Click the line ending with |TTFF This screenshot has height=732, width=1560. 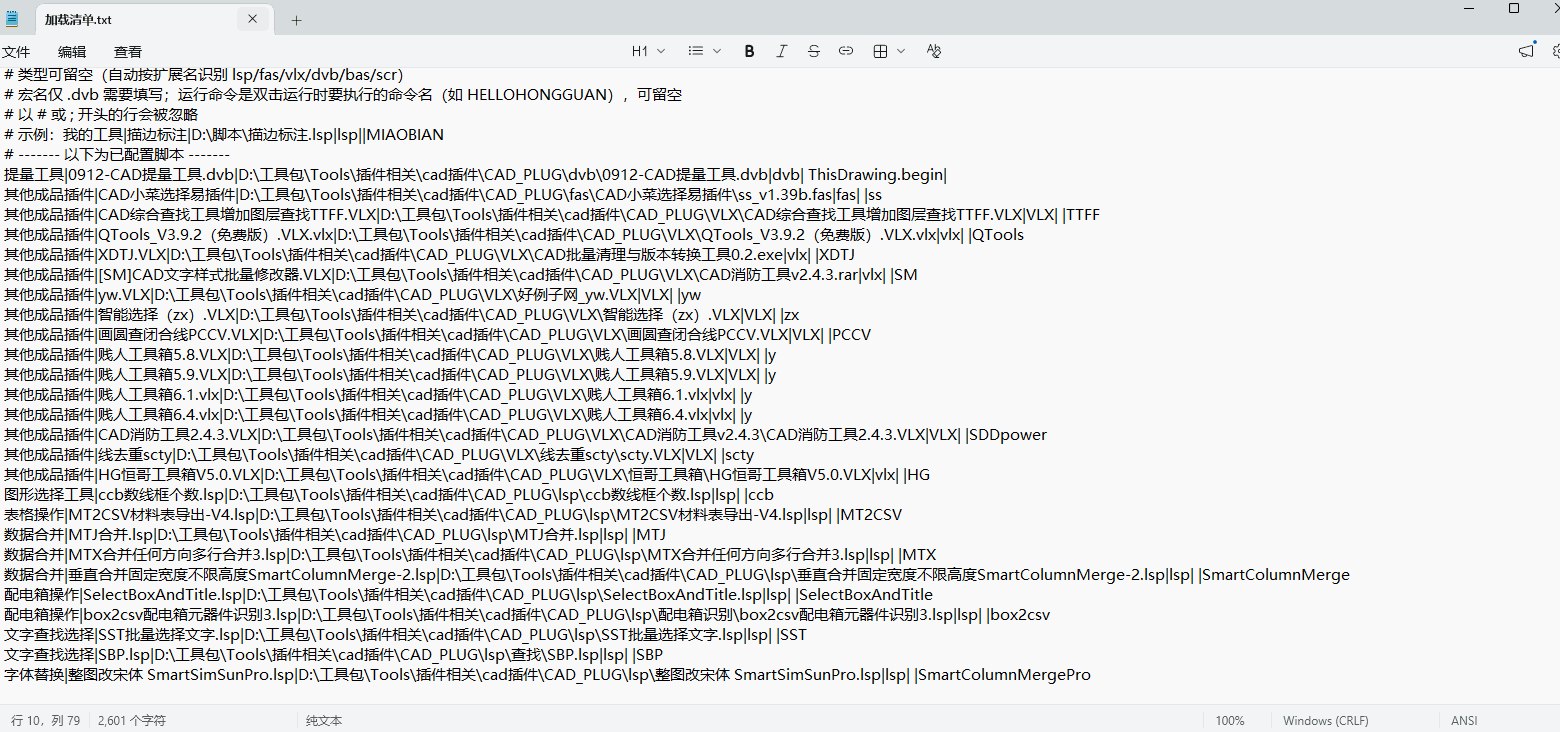[552, 215]
